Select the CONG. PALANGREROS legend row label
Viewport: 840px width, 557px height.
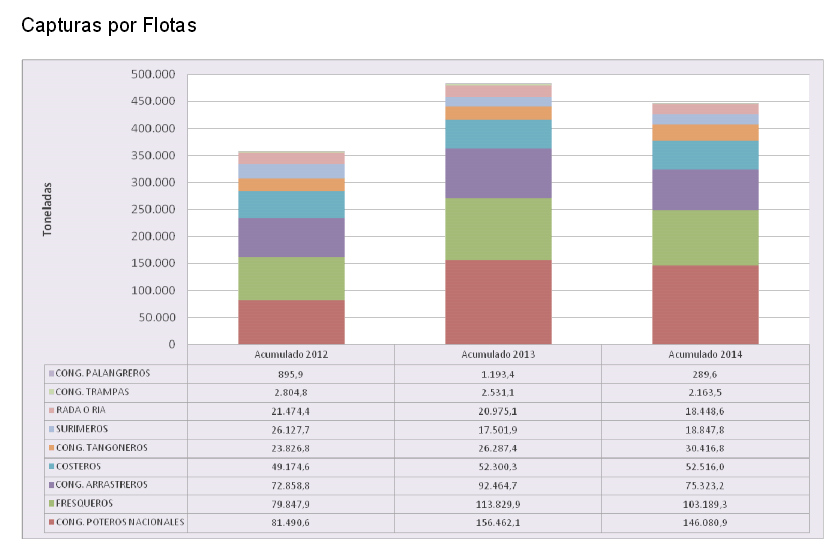[104, 373]
